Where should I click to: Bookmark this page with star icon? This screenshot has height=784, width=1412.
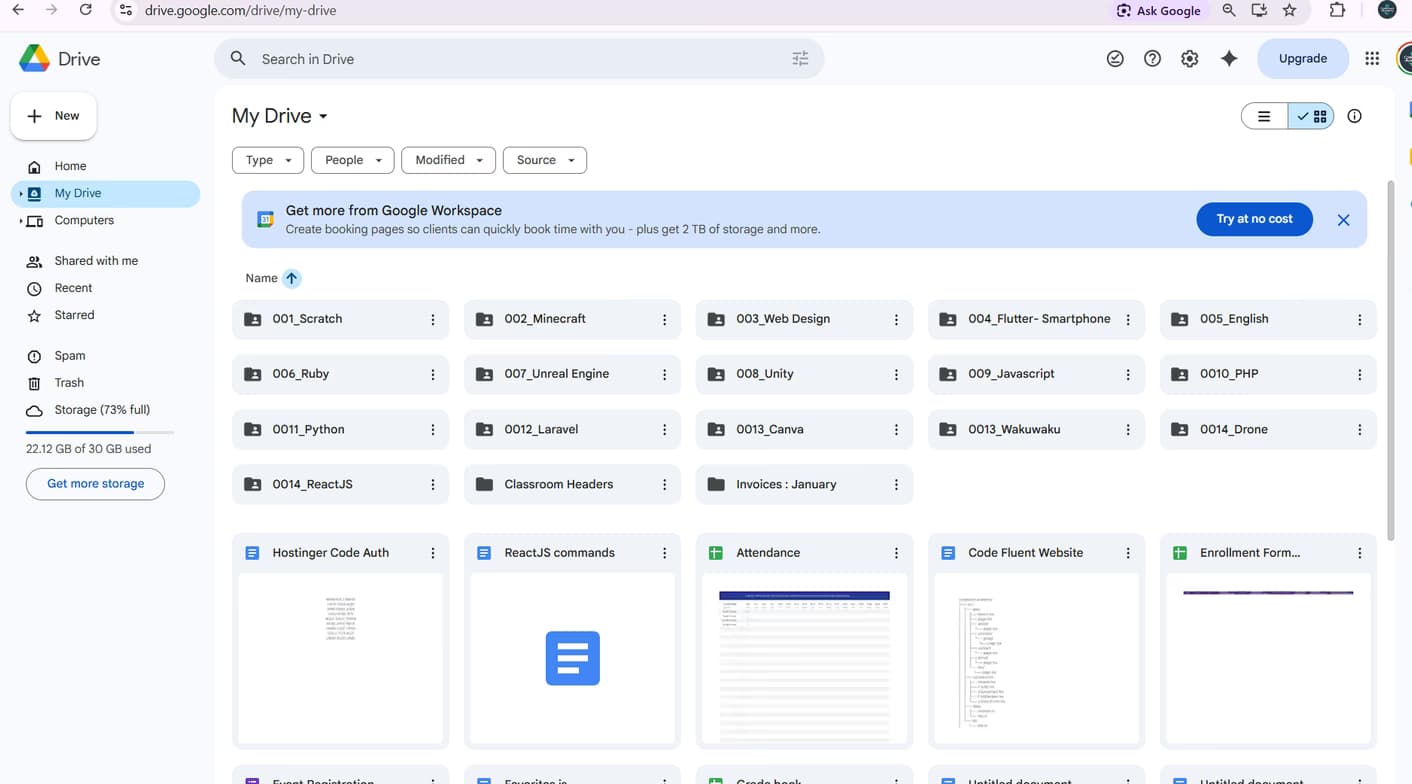(1289, 10)
